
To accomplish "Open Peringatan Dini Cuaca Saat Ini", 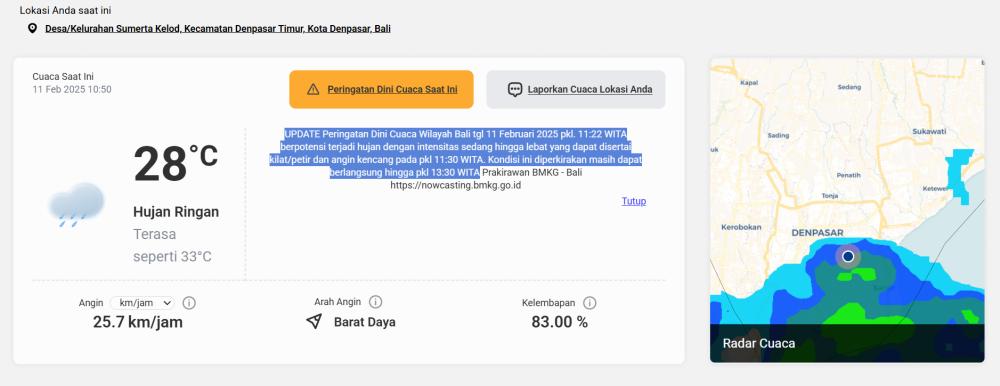I will 381,89.
